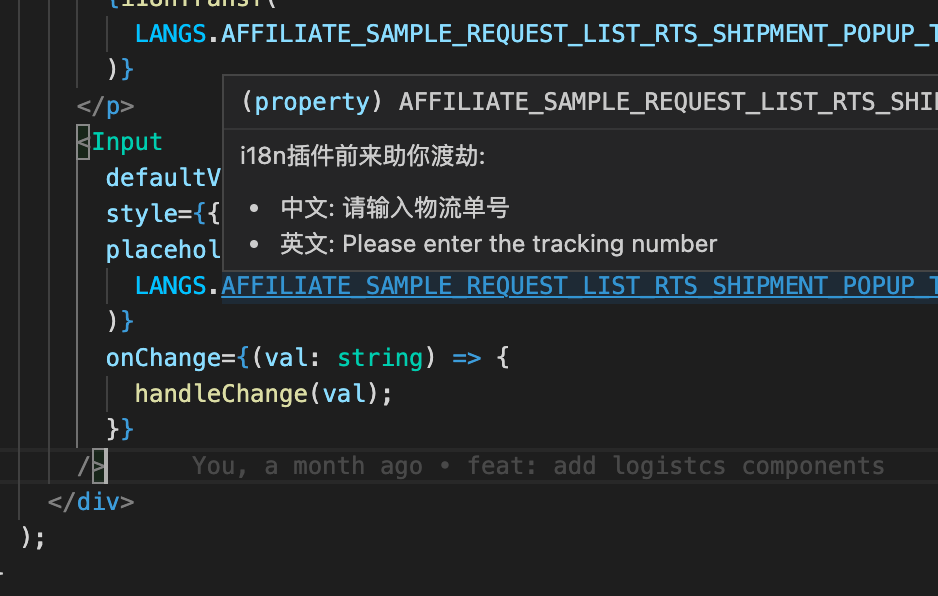Click the handleChange function call
Viewport: 938px width, 596px height.
click(x=221, y=394)
